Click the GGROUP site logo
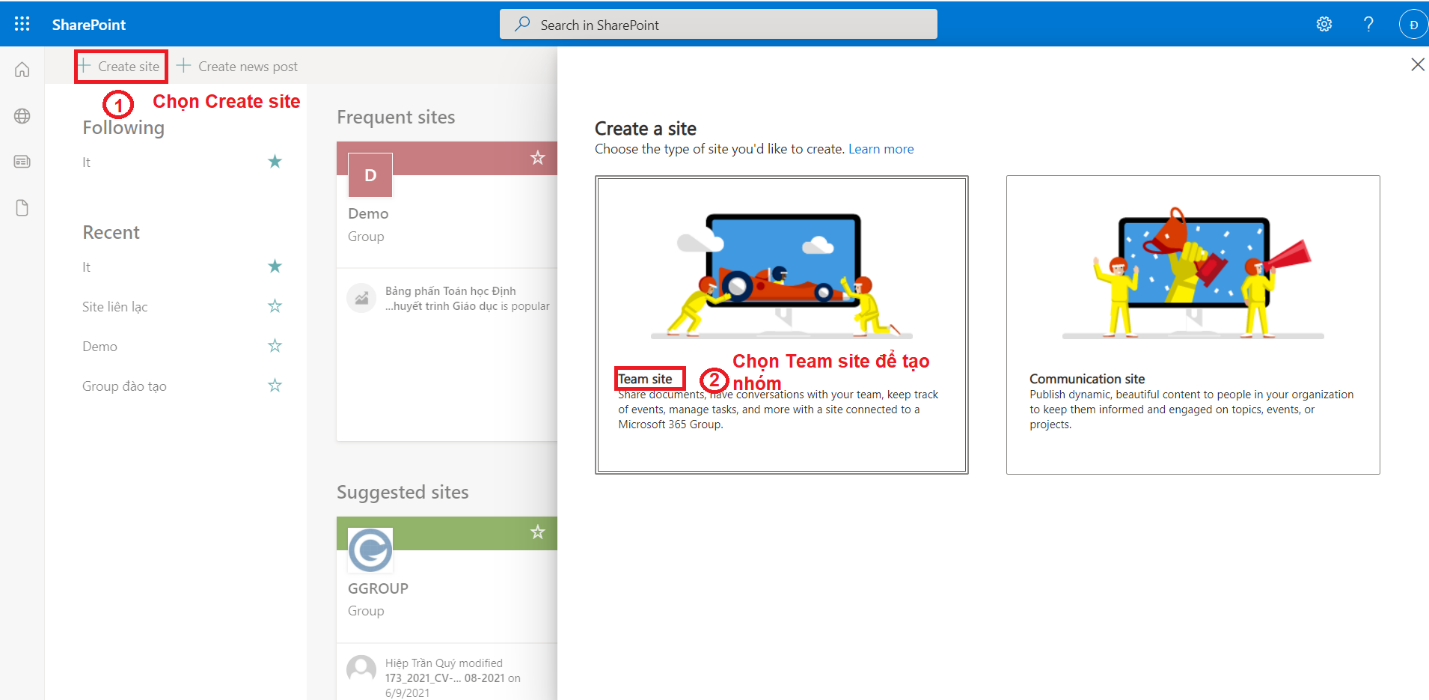The image size is (1429, 700). click(x=370, y=550)
